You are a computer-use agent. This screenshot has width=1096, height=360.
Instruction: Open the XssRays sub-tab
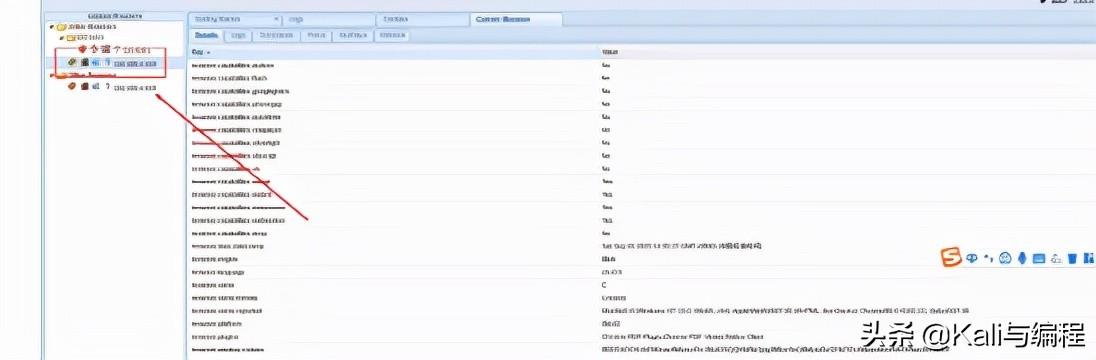[x=354, y=35]
